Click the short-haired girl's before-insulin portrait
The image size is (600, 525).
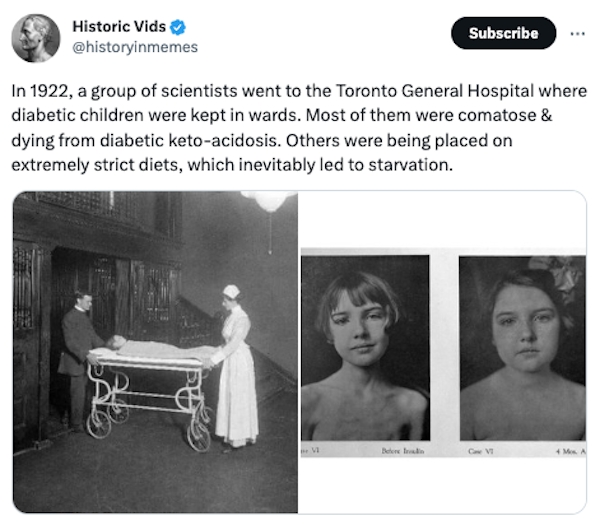tap(366, 345)
